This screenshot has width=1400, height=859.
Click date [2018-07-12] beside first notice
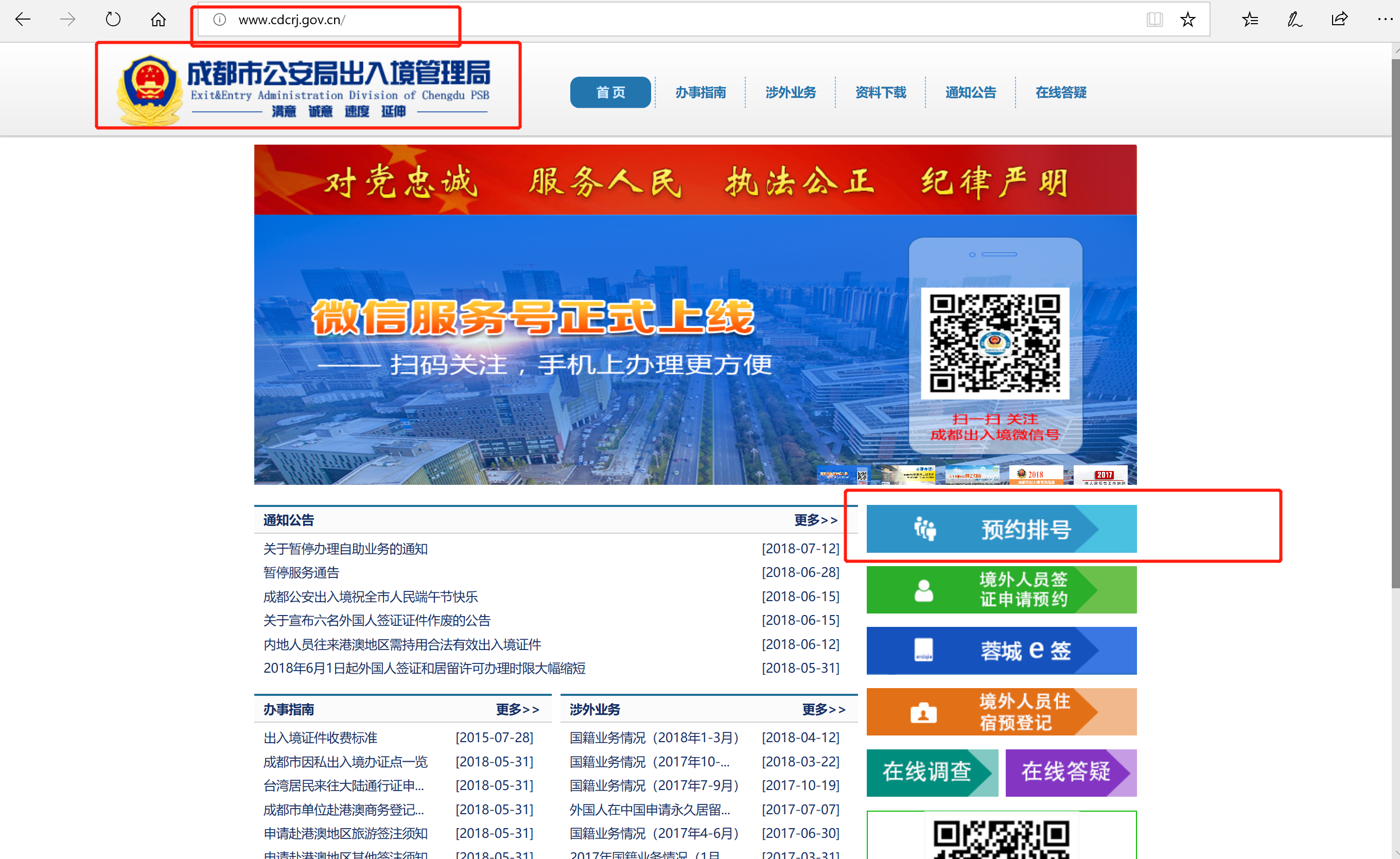(x=800, y=549)
